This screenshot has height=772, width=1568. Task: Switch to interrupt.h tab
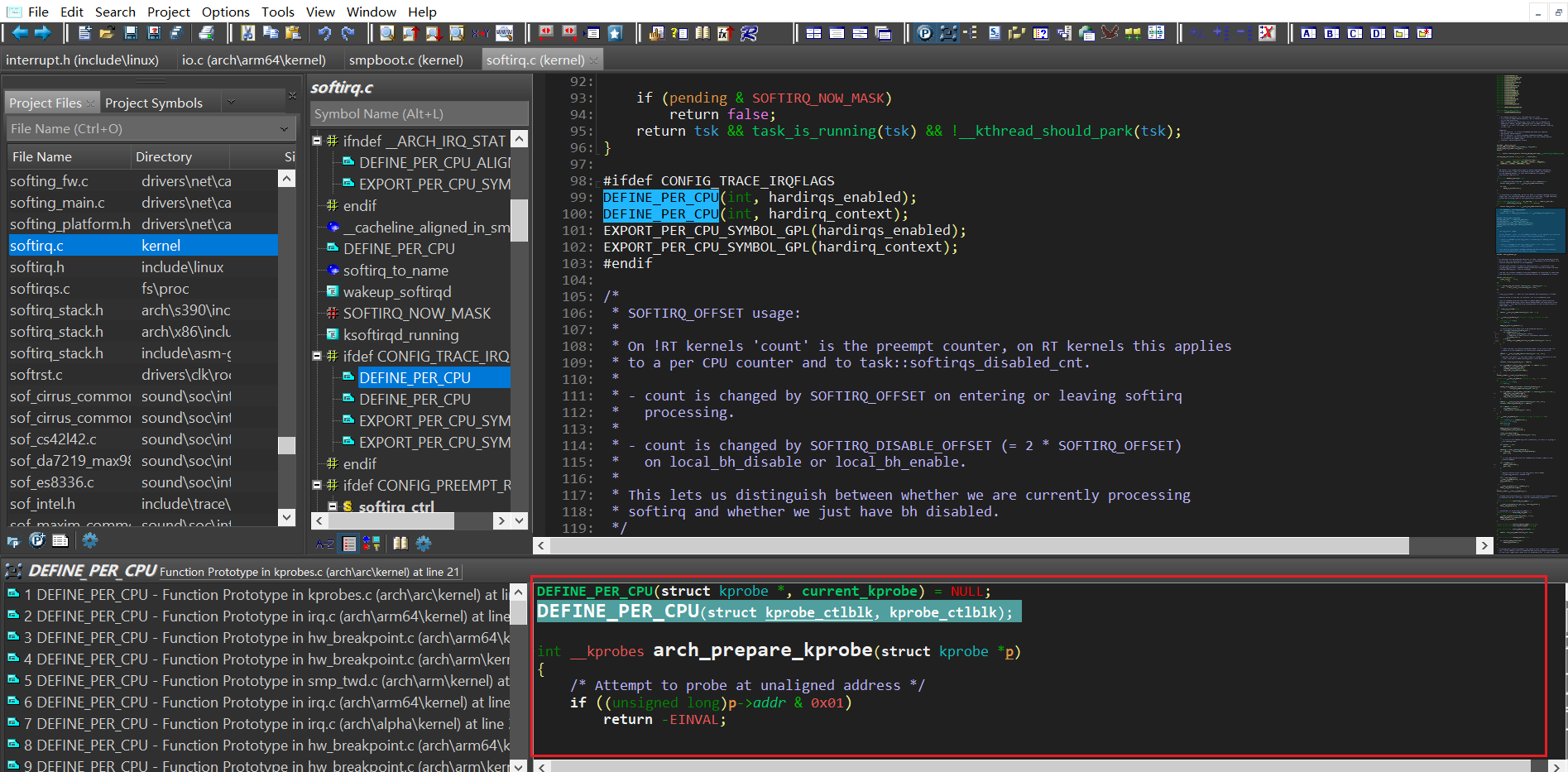coord(83,60)
